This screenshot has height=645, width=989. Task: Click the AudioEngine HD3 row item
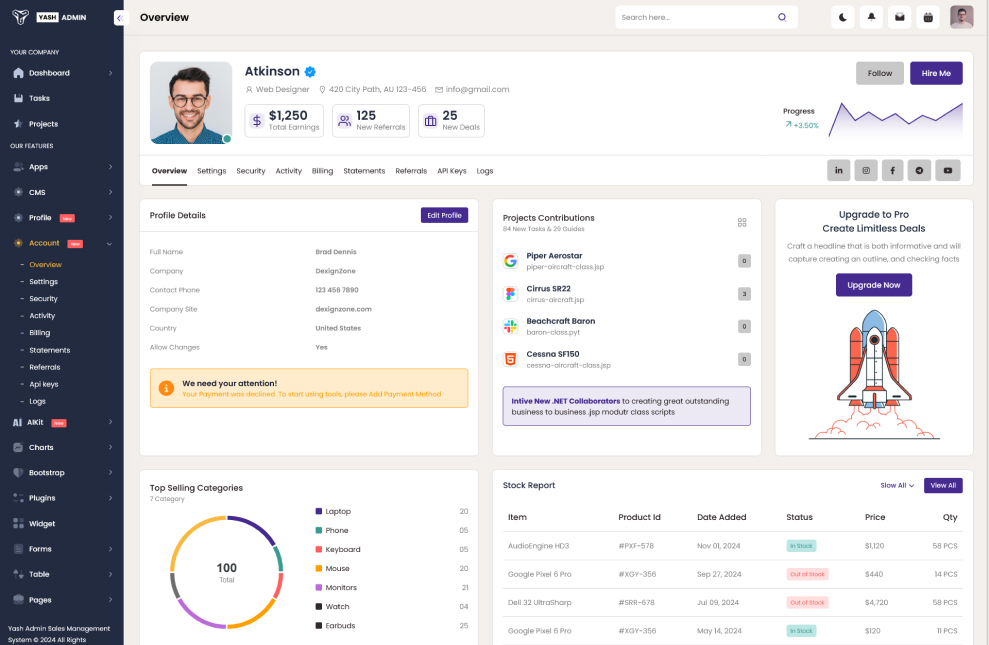pyautogui.click(x=538, y=546)
